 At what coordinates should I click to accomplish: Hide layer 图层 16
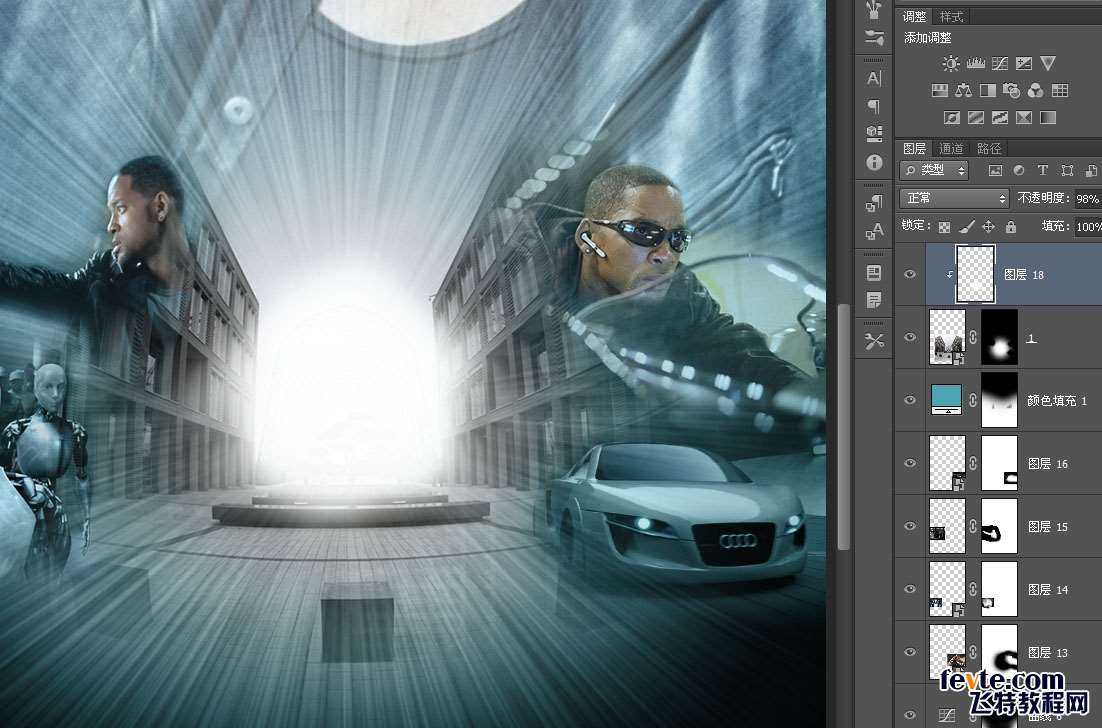click(x=910, y=463)
